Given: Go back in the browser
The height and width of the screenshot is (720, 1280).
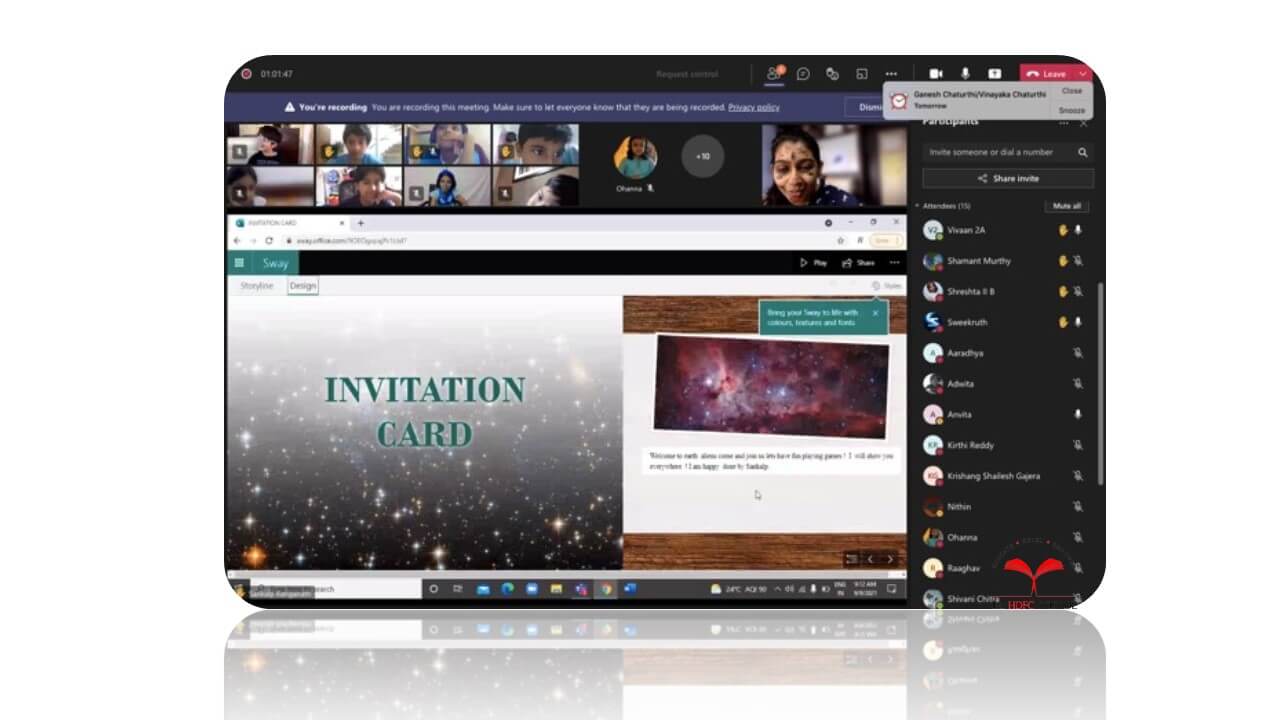Looking at the screenshot, I should coord(237,241).
